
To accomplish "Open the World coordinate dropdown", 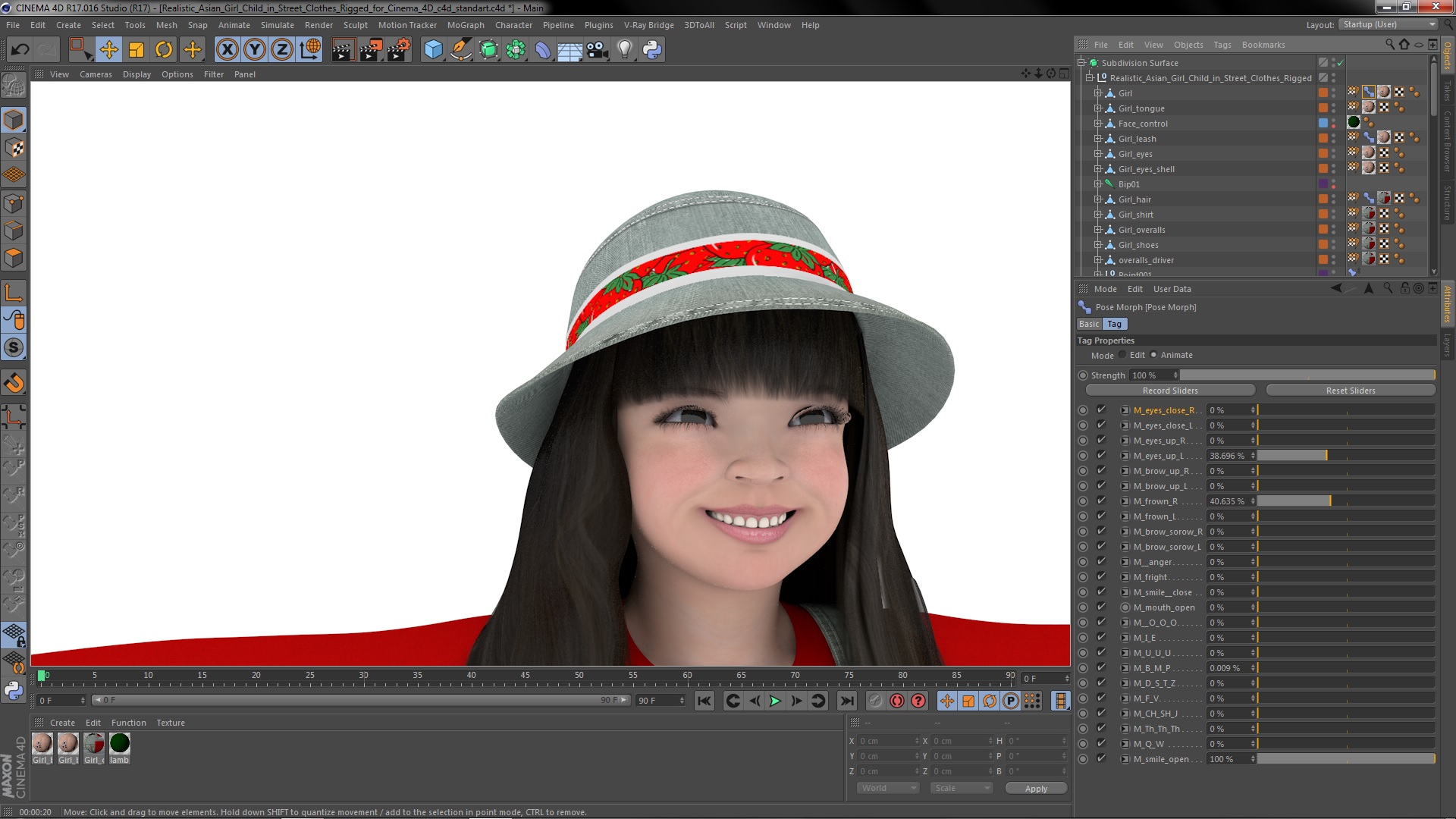I will pos(888,789).
